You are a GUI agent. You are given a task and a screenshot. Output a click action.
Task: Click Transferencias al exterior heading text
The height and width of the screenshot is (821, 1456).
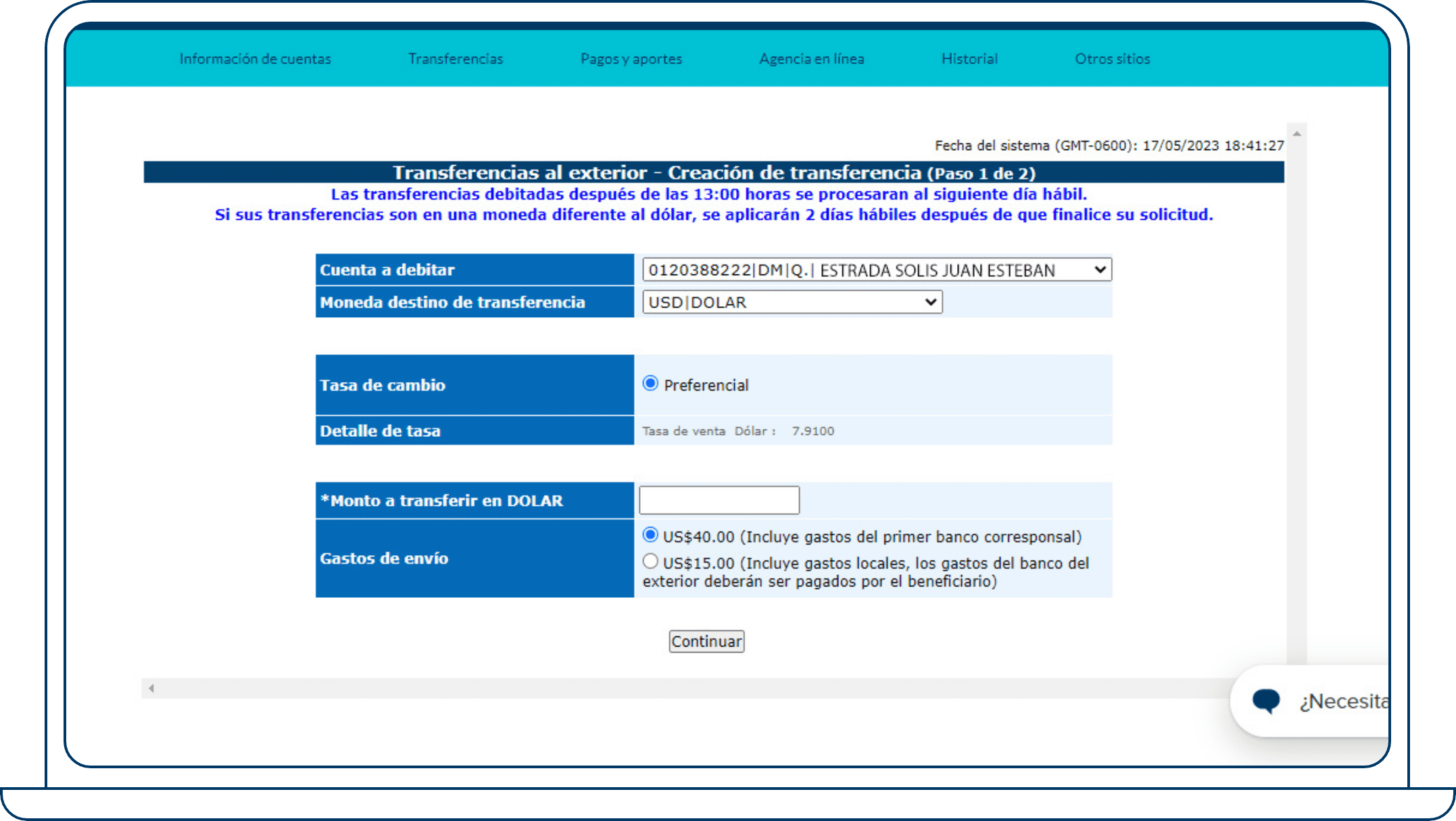pyautogui.click(x=714, y=172)
